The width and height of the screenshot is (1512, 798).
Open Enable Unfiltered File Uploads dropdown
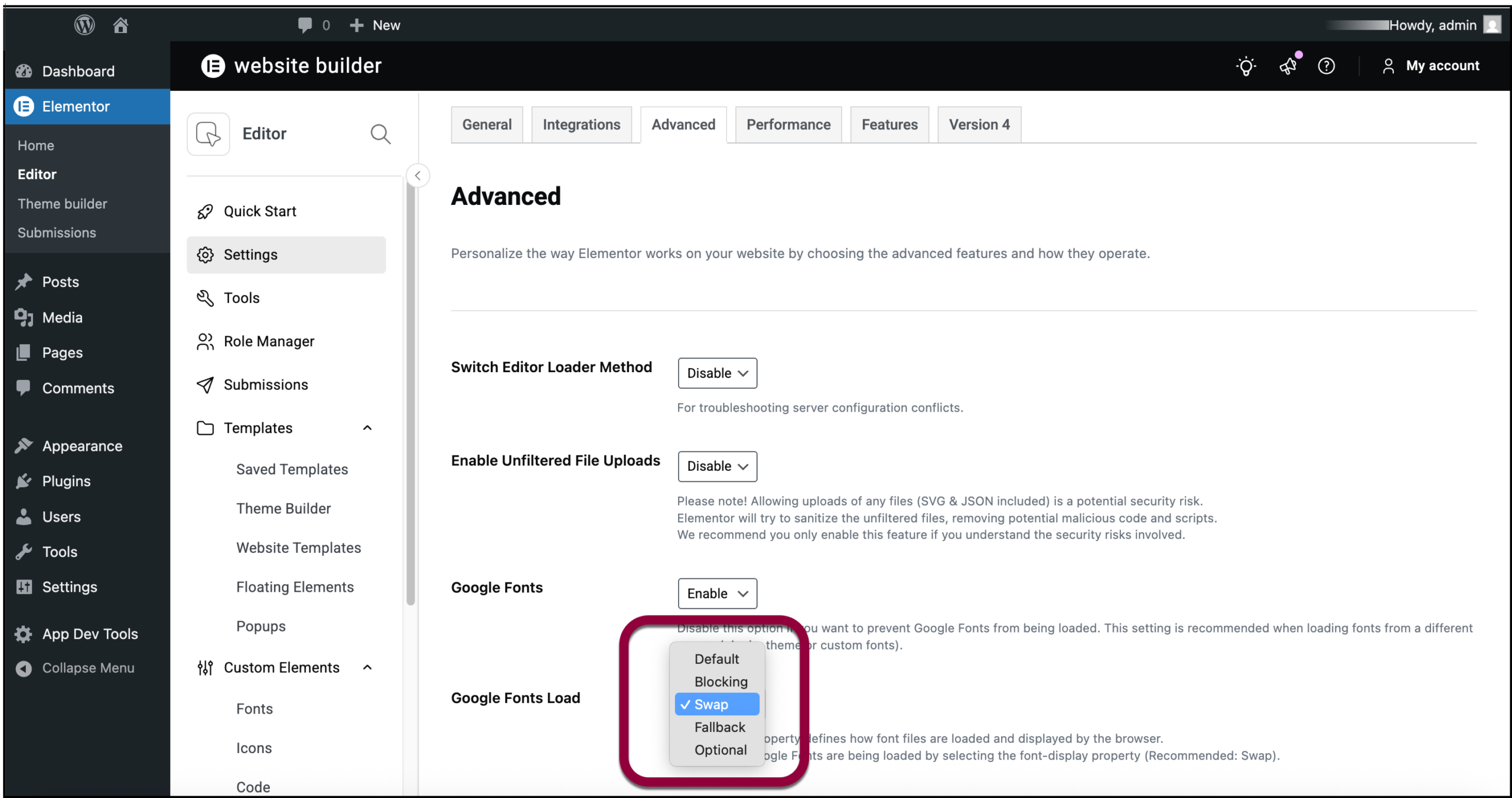(x=717, y=467)
